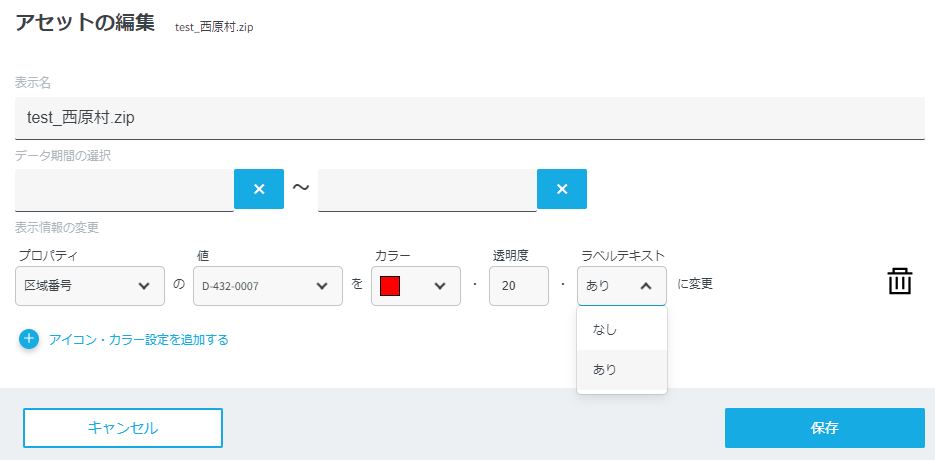935x460 pixels.
Task: Click アイコン・カラー設定を追加する link
Action: (139, 340)
